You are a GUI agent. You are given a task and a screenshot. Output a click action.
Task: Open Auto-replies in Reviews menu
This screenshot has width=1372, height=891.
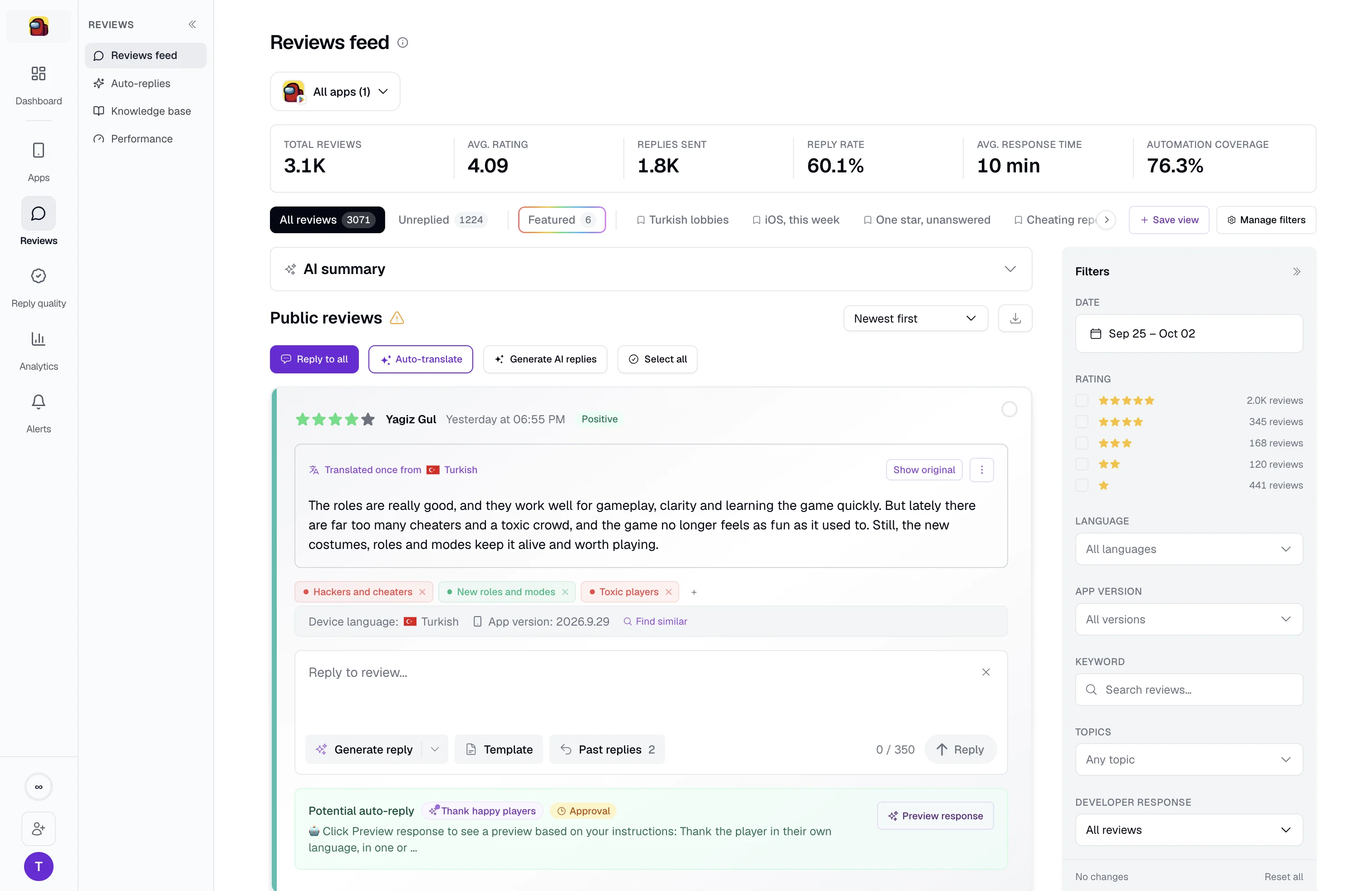pos(145,83)
